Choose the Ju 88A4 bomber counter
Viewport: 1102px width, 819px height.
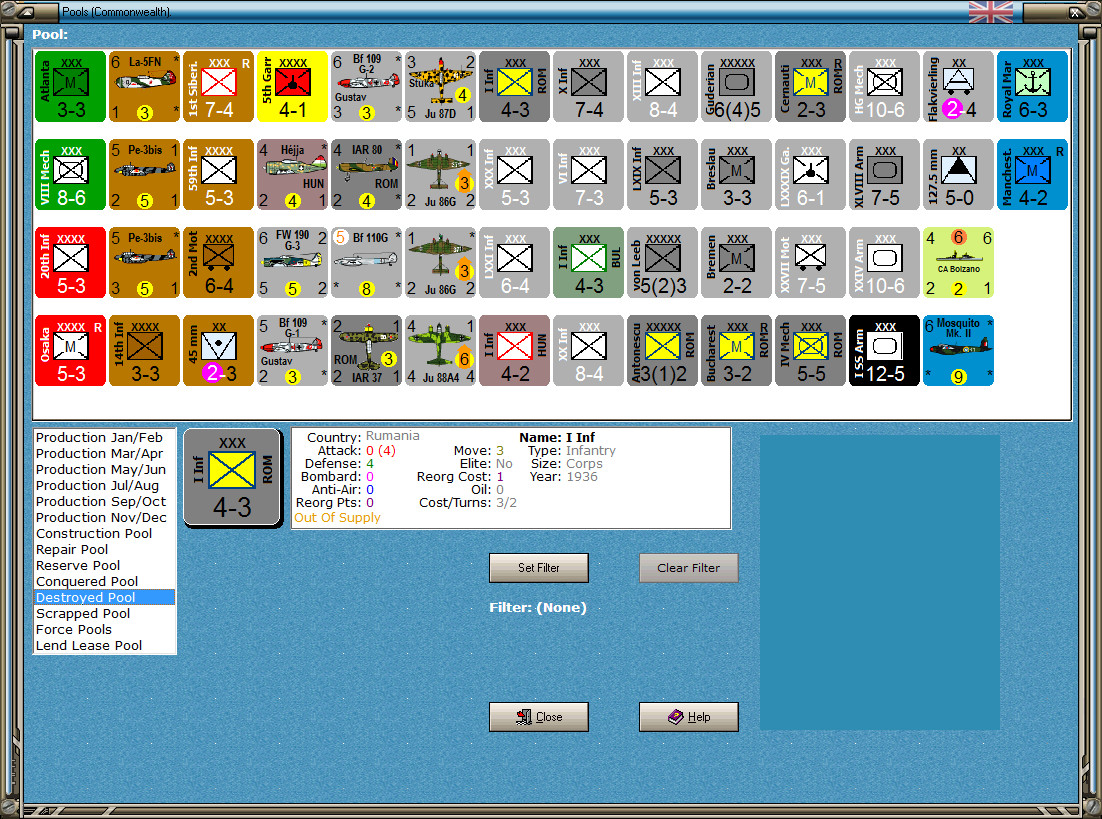pyautogui.click(x=440, y=350)
